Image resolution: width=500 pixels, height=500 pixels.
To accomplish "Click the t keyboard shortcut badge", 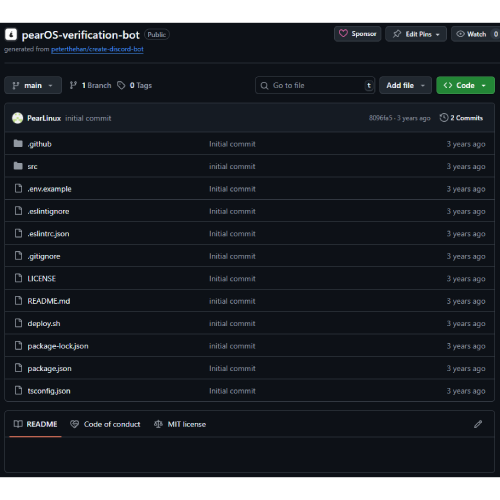I will coord(369,86).
